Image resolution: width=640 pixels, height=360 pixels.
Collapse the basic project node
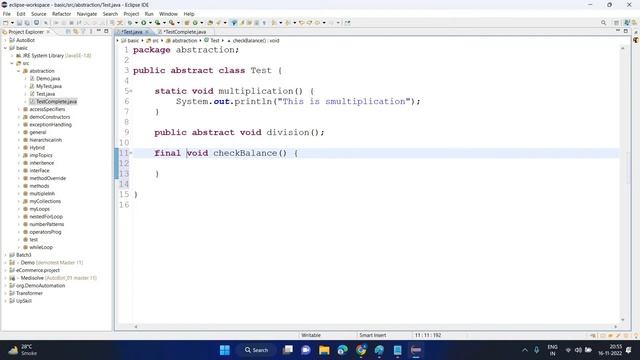pyautogui.click(x=5, y=48)
